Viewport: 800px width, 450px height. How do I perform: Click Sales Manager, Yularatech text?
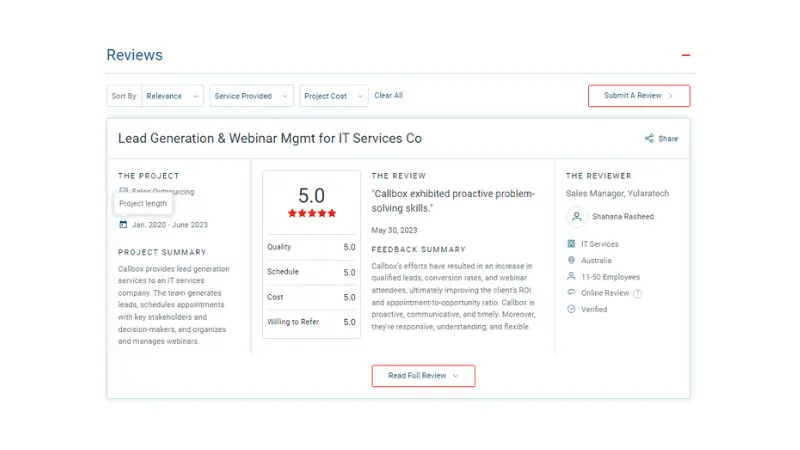tap(617, 193)
